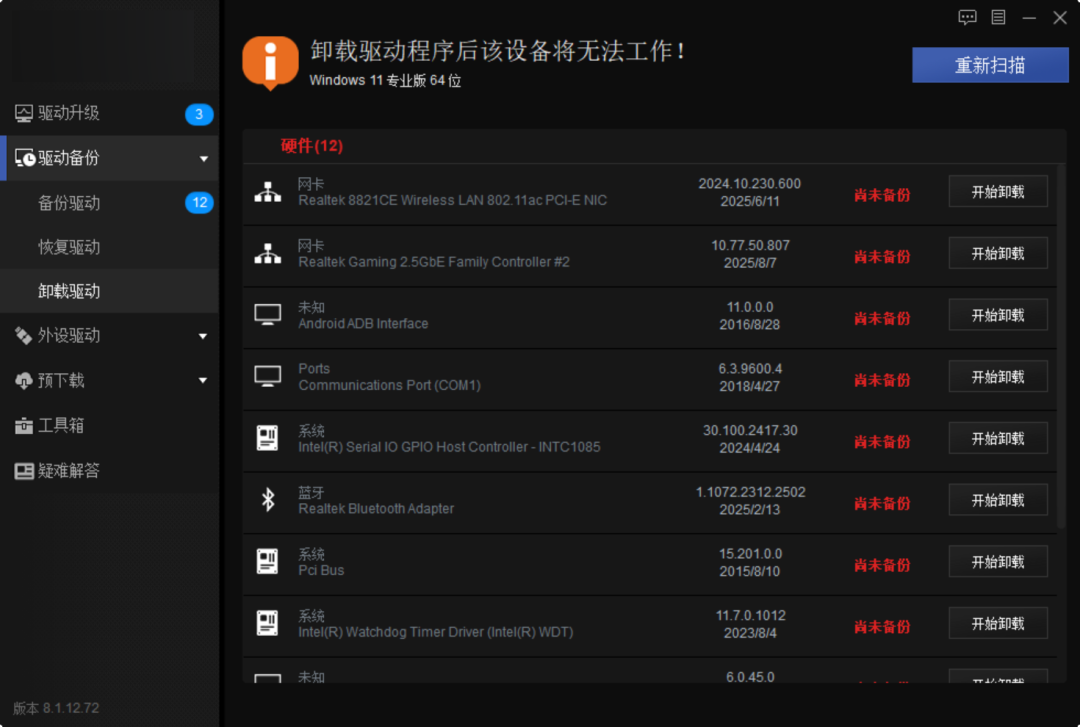Click version 1.1072.2312.2502 text
1080x727 pixels.
[750, 492]
